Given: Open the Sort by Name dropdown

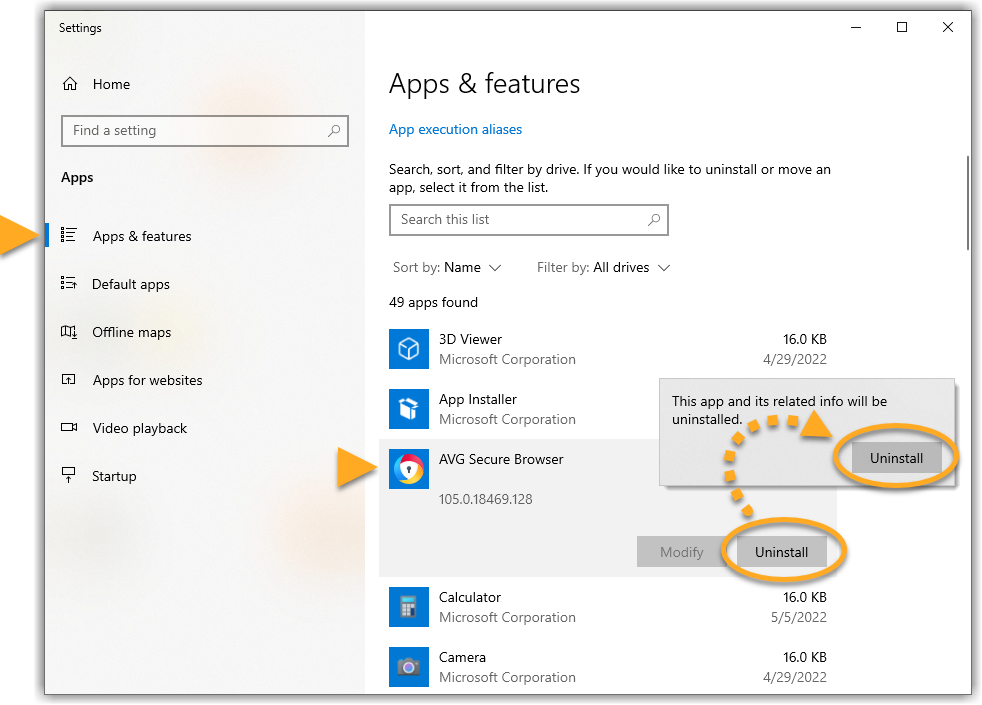Looking at the screenshot, I should tap(447, 267).
